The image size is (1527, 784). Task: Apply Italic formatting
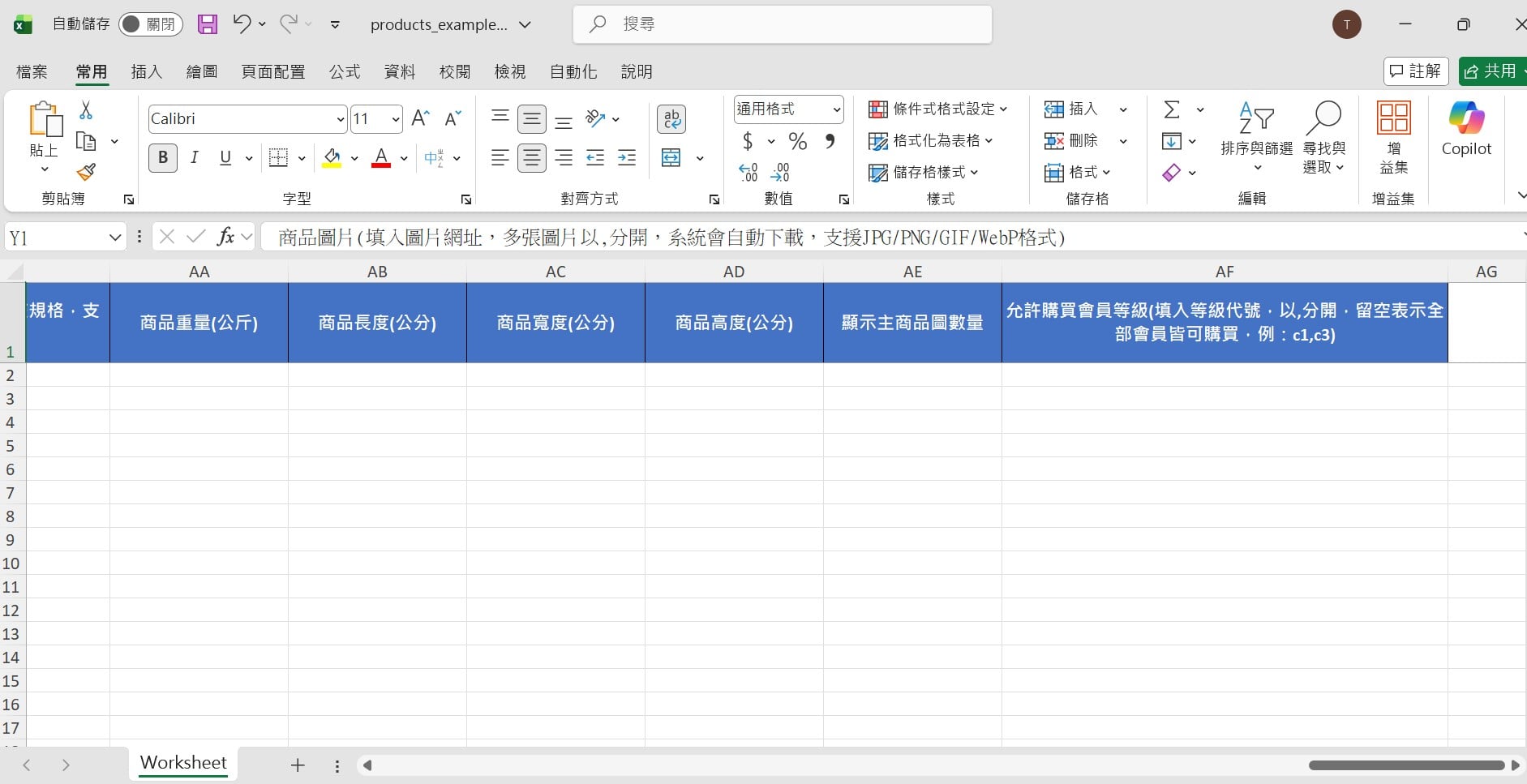[195, 157]
